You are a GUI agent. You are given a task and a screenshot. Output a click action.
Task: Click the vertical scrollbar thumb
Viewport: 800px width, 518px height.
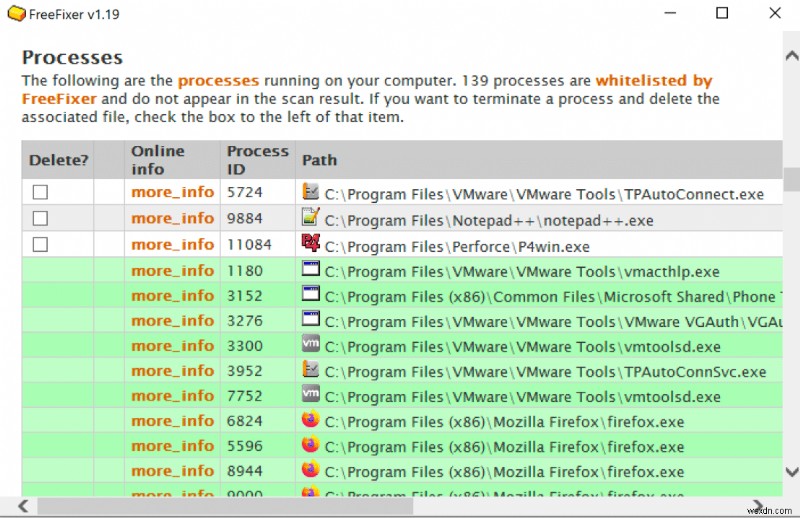[x=792, y=179]
